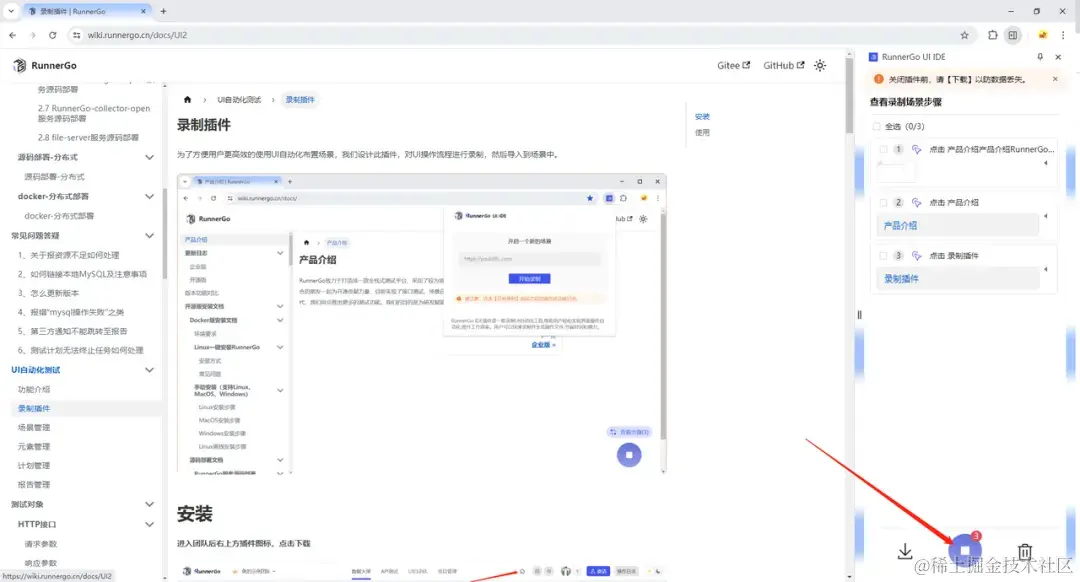This screenshot has height=582, width=1080.
Task: Click the yellow extension icon in toolbar
Action: [x=1043, y=35]
